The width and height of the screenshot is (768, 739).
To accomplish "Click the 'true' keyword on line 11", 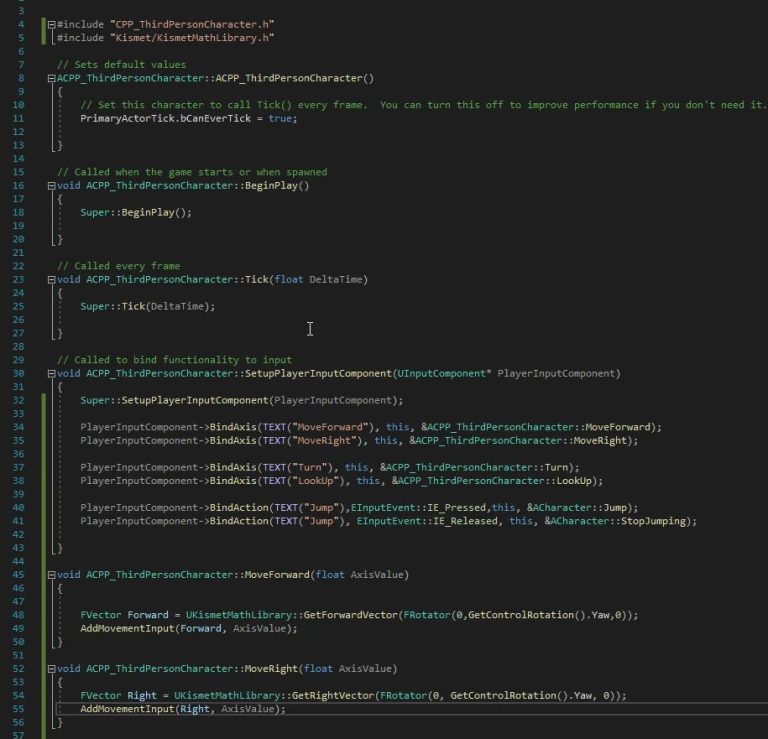I will pyautogui.click(x=280, y=119).
